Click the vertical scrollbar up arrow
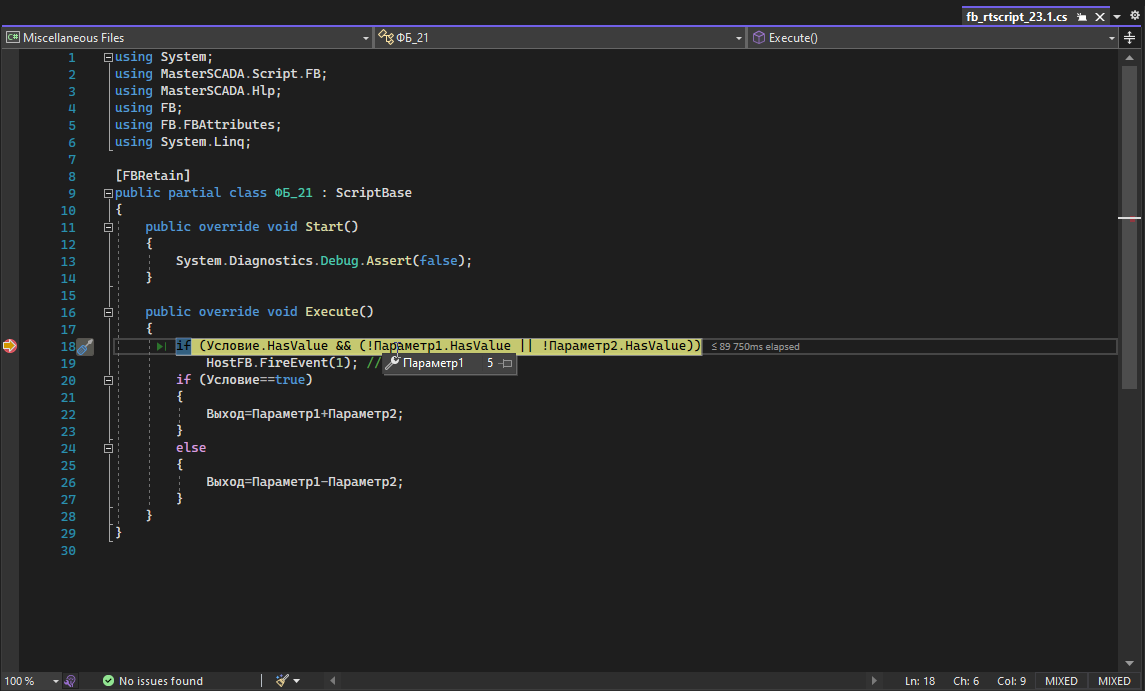 pyautogui.click(x=1129, y=58)
